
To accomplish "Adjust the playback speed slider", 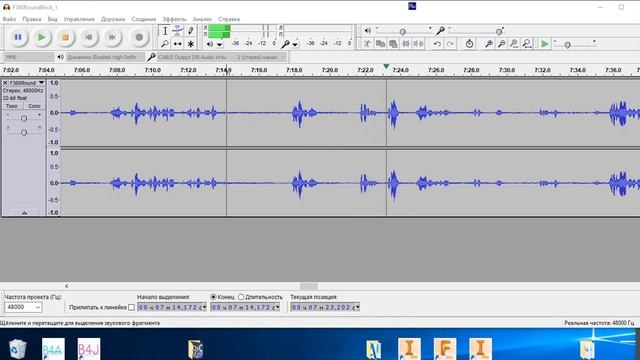I will tap(567, 44).
